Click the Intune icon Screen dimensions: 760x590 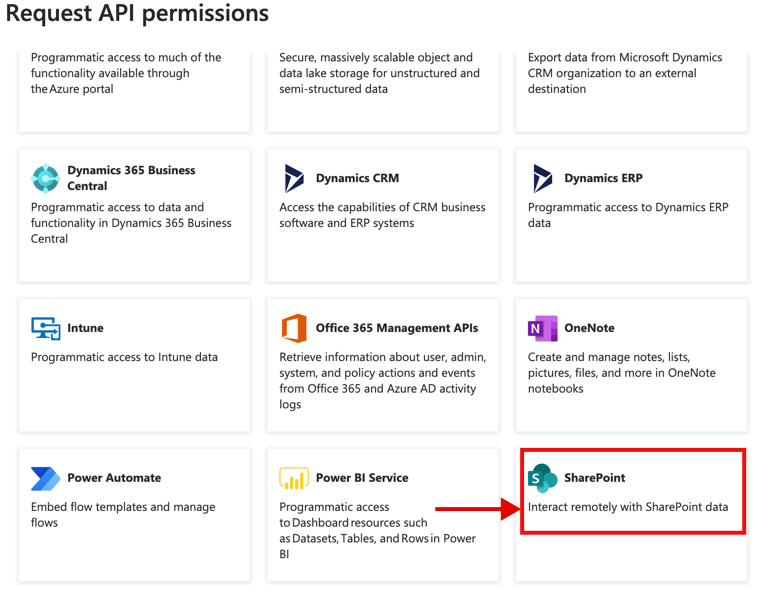click(x=46, y=329)
